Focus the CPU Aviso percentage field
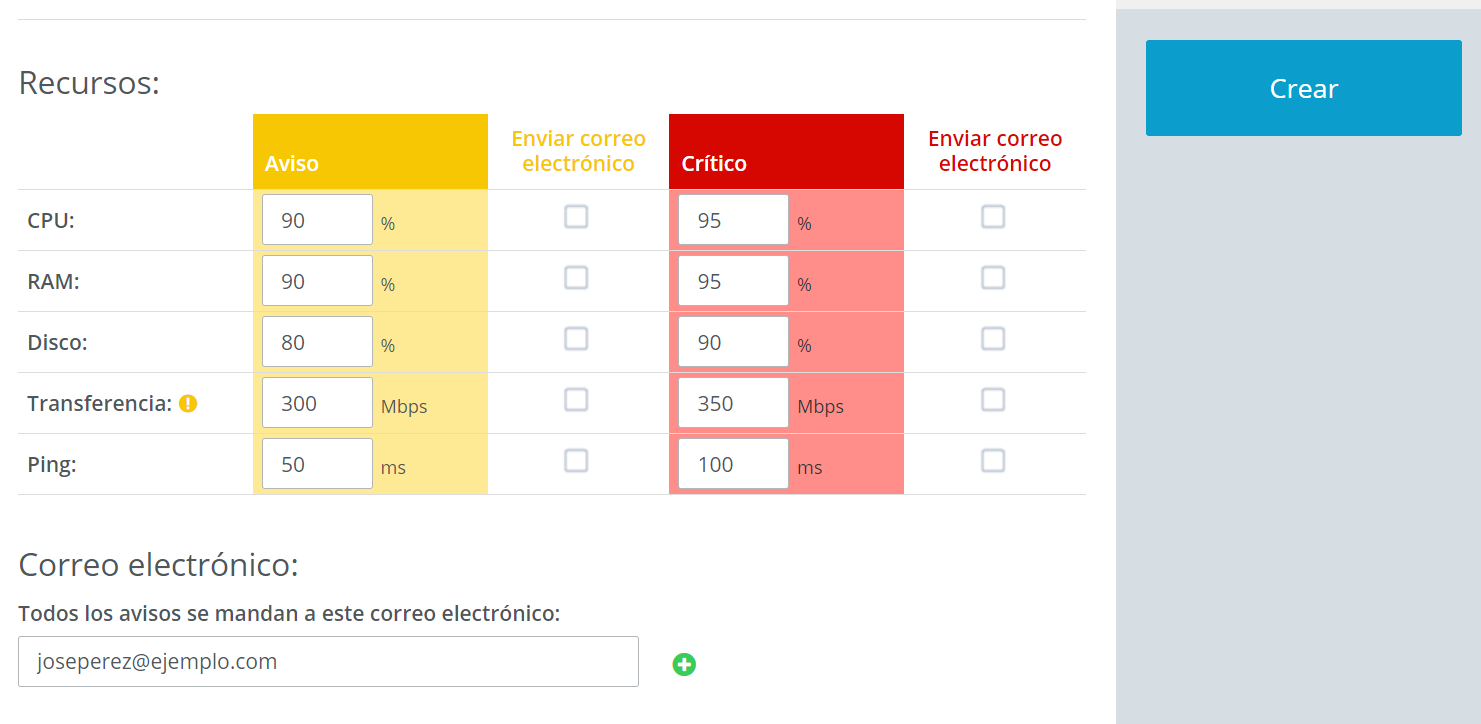Image resolution: width=1481 pixels, height=724 pixels. click(x=317, y=220)
